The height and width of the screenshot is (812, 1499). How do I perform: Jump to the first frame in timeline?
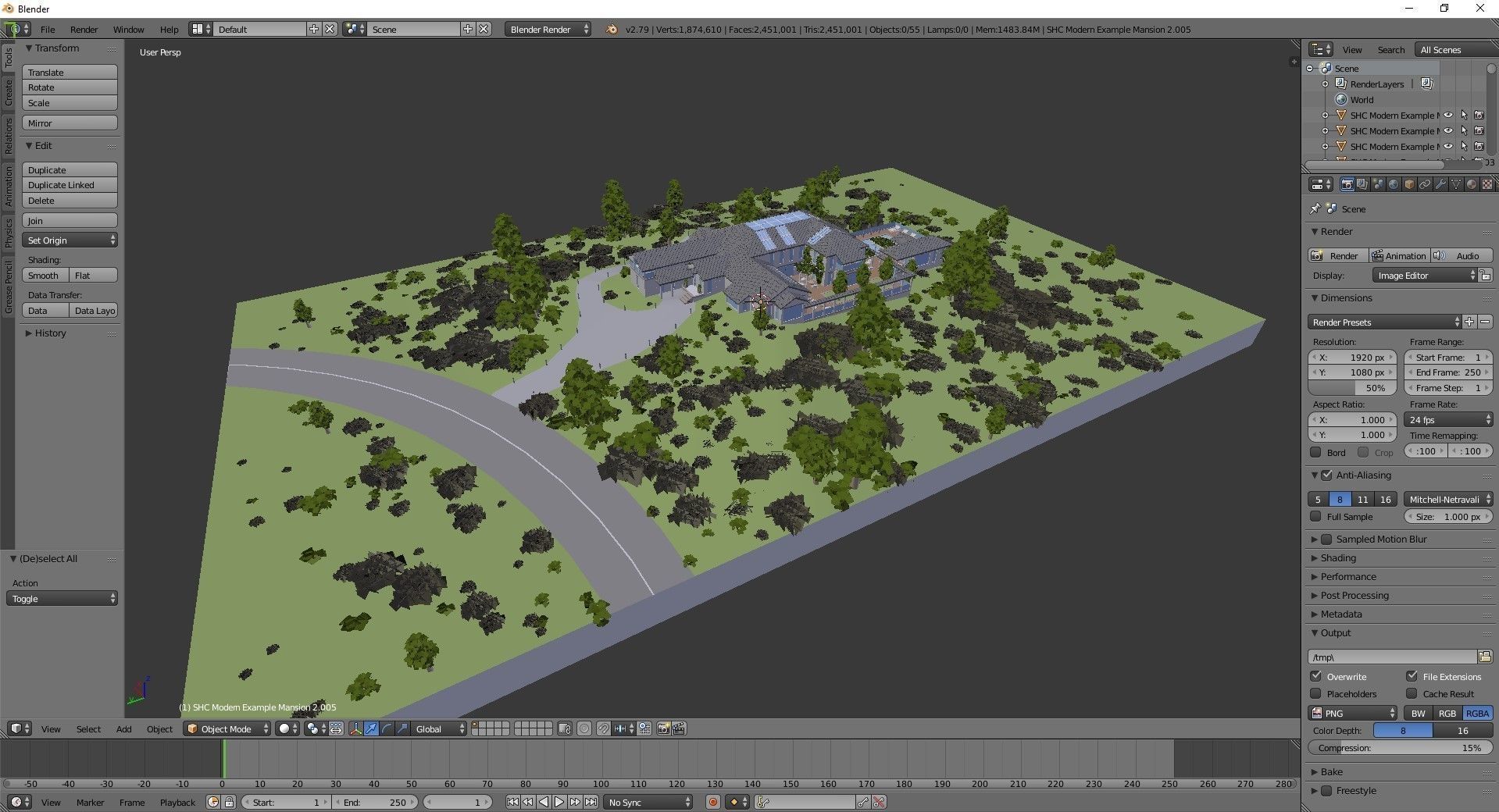(x=513, y=802)
